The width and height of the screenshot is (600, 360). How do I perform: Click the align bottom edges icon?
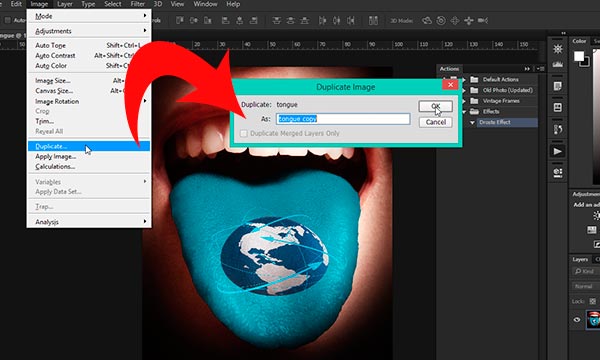click(x=207, y=20)
